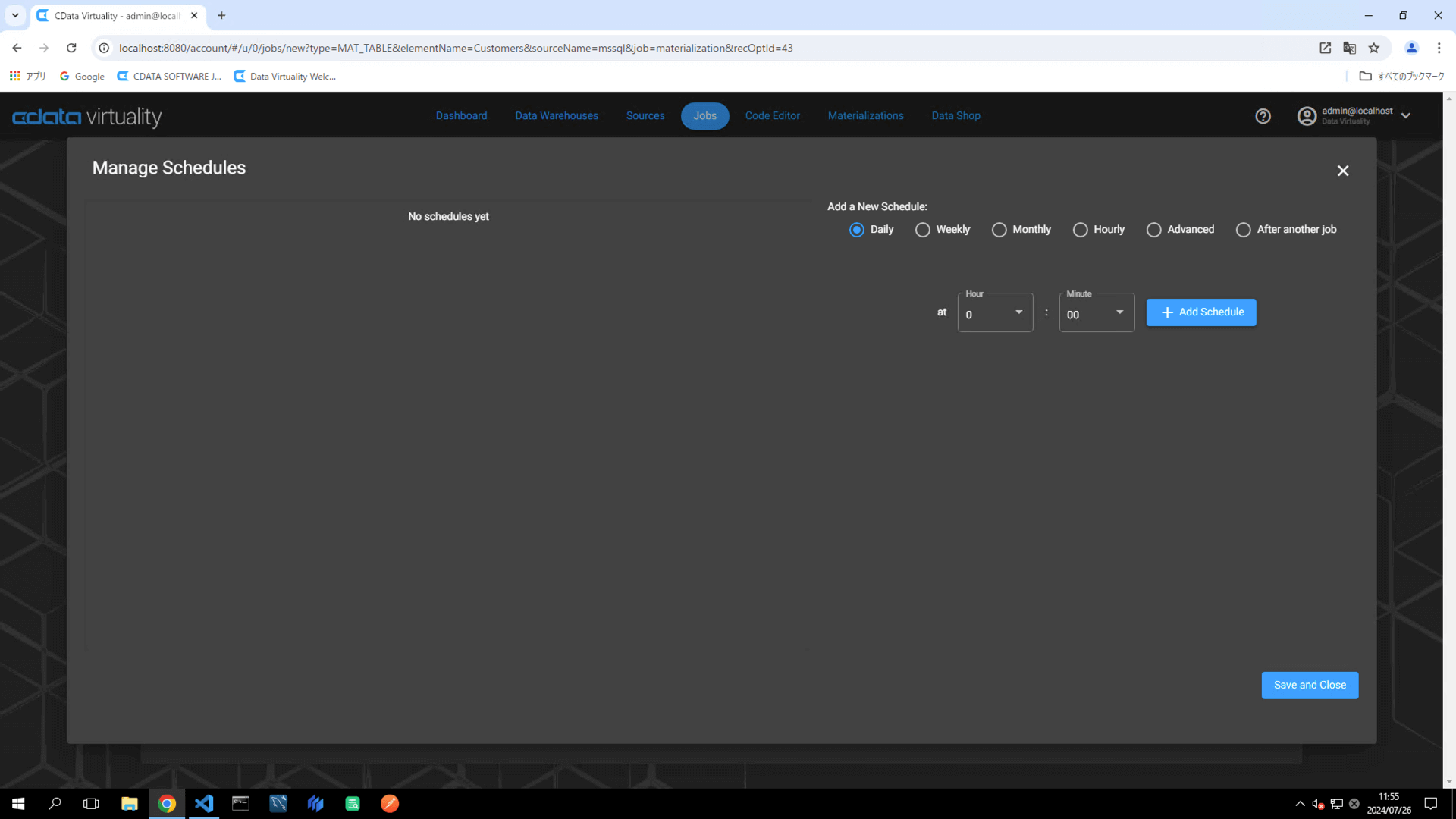
Task: Open File Explorer from the taskbar
Action: click(130, 803)
